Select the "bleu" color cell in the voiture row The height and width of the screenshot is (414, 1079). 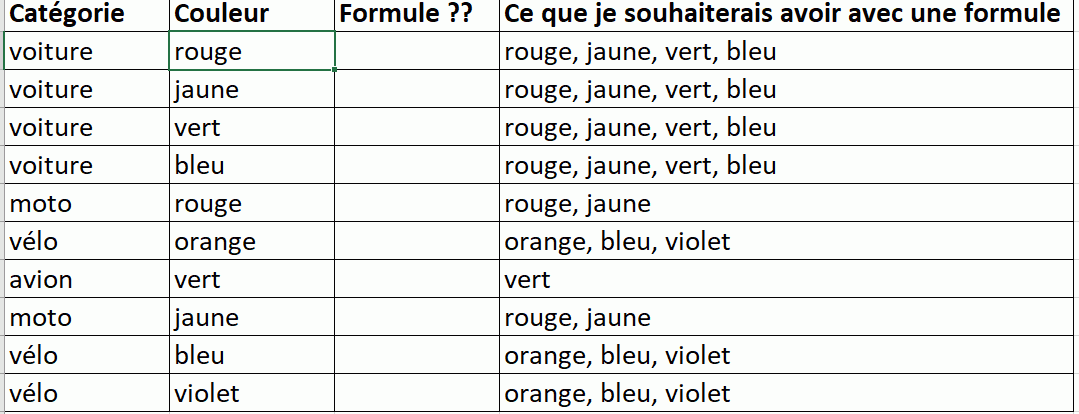point(250,165)
